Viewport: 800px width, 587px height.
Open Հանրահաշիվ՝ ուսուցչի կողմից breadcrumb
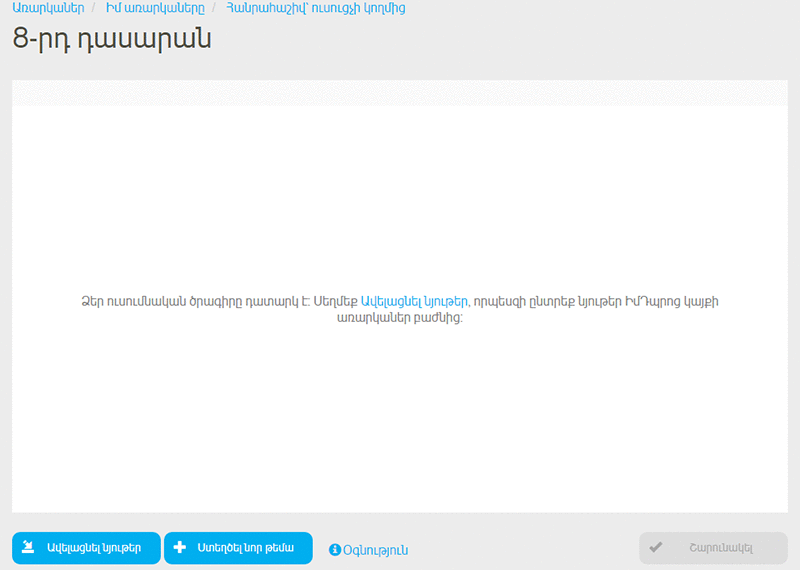coord(316,8)
